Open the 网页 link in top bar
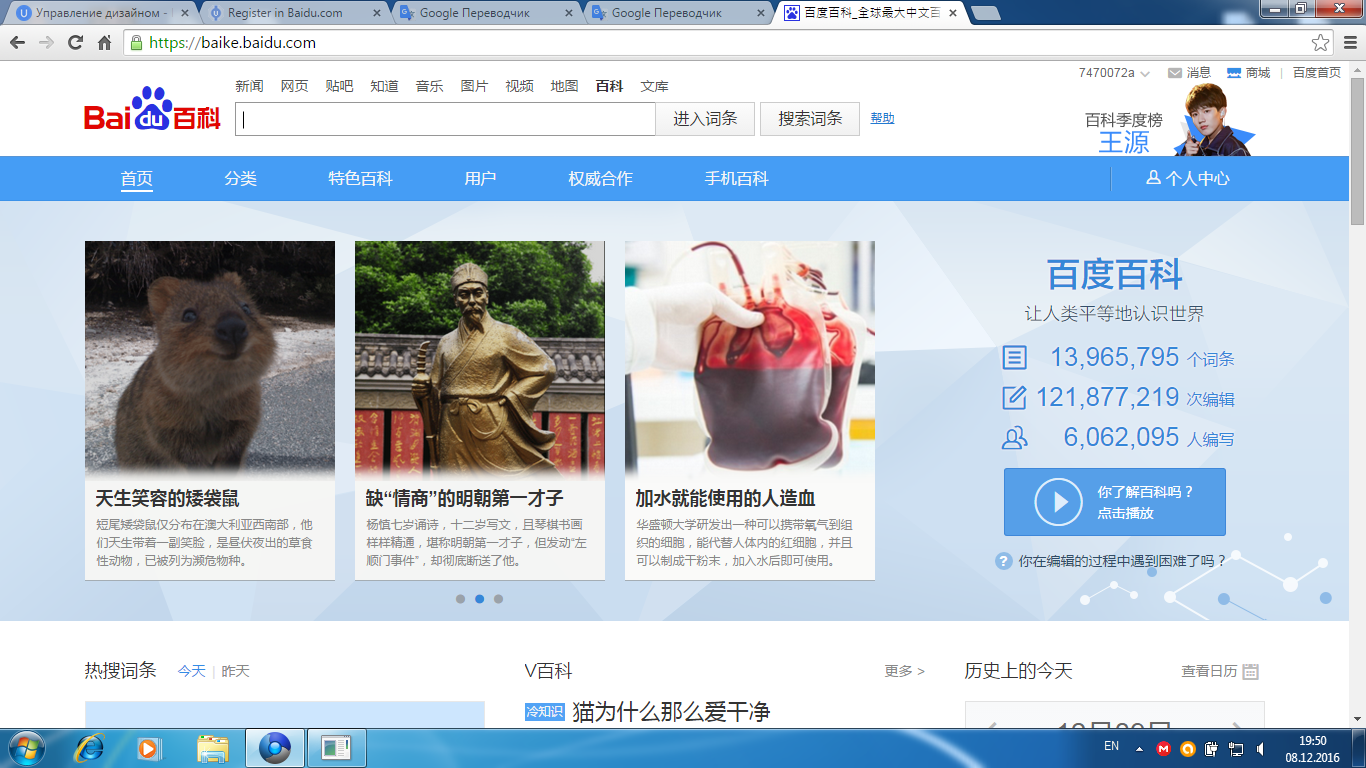This screenshot has width=1366, height=768. 294,86
